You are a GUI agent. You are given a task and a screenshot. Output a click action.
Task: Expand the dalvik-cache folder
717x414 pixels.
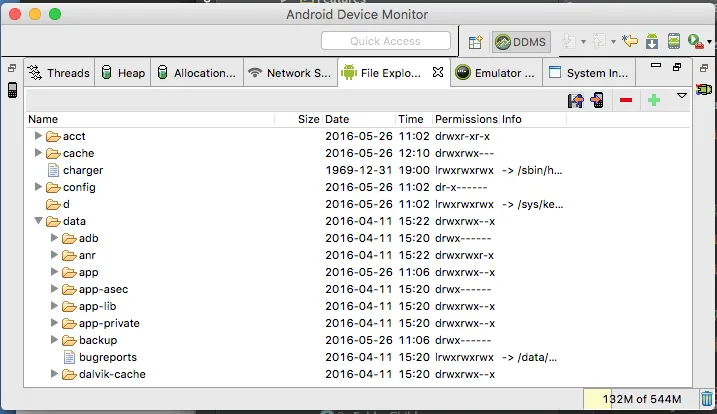click(54, 373)
